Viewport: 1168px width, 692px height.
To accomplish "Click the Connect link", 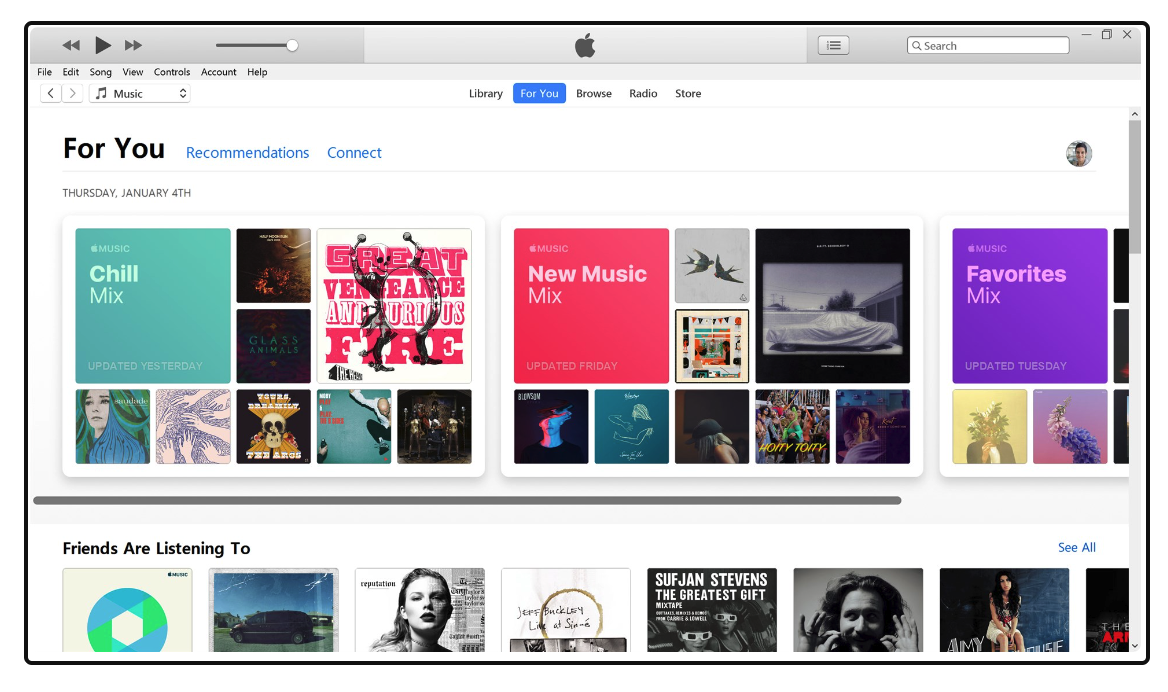I will coord(354,153).
